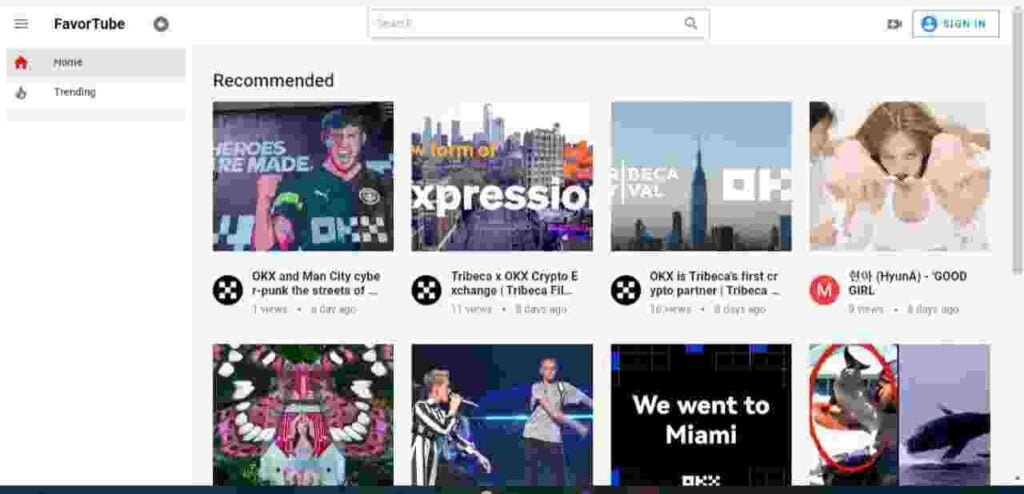Select Home in the sidebar

pyautogui.click(x=96, y=63)
